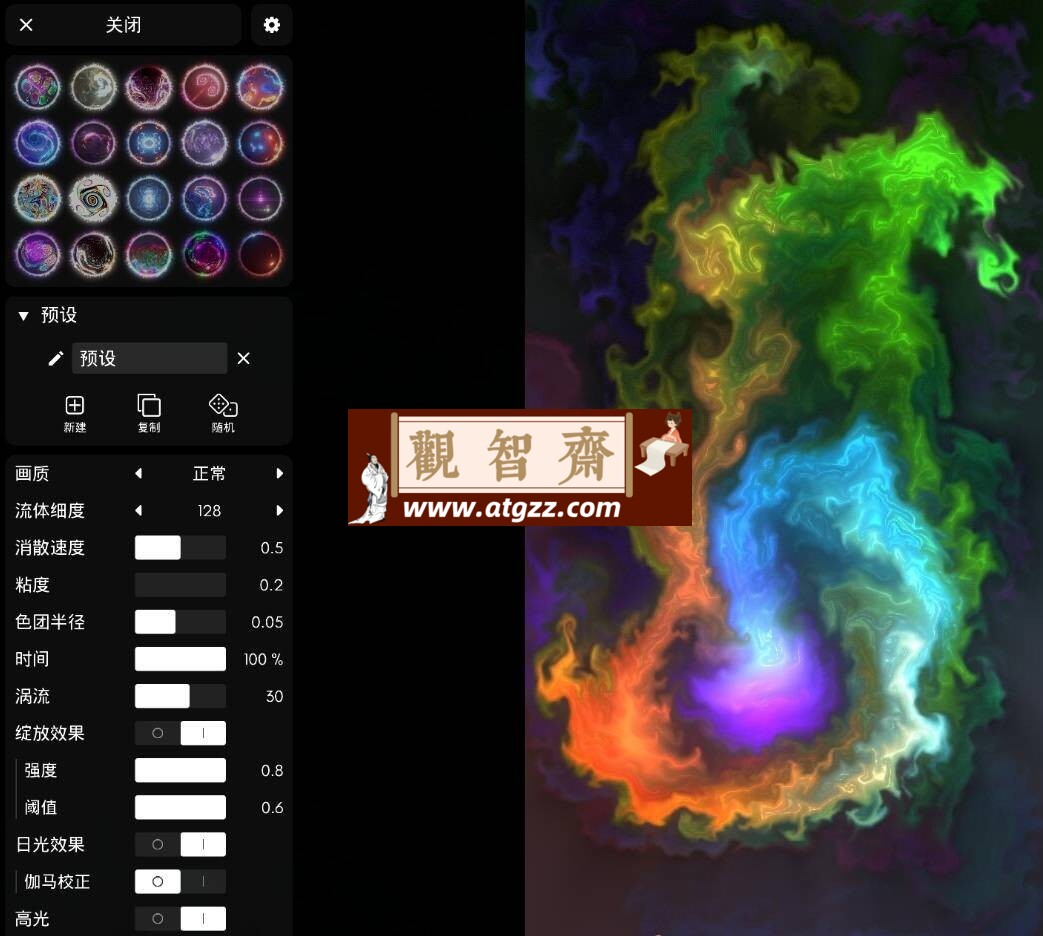The width and height of the screenshot is (1043, 936).
Task: Select the first preset thumbnail in row one
Action: point(38,87)
